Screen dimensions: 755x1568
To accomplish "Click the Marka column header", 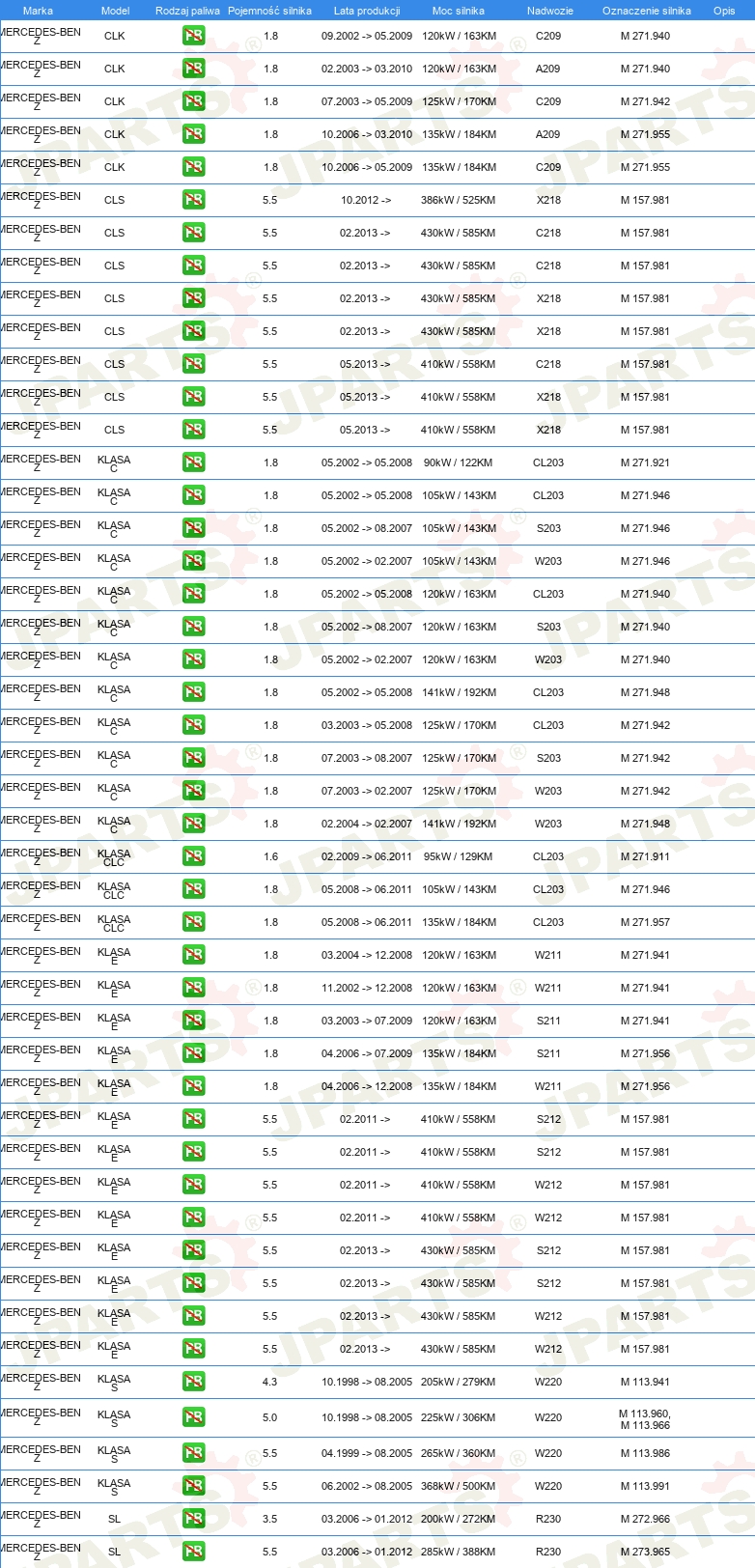I will [x=38, y=11].
